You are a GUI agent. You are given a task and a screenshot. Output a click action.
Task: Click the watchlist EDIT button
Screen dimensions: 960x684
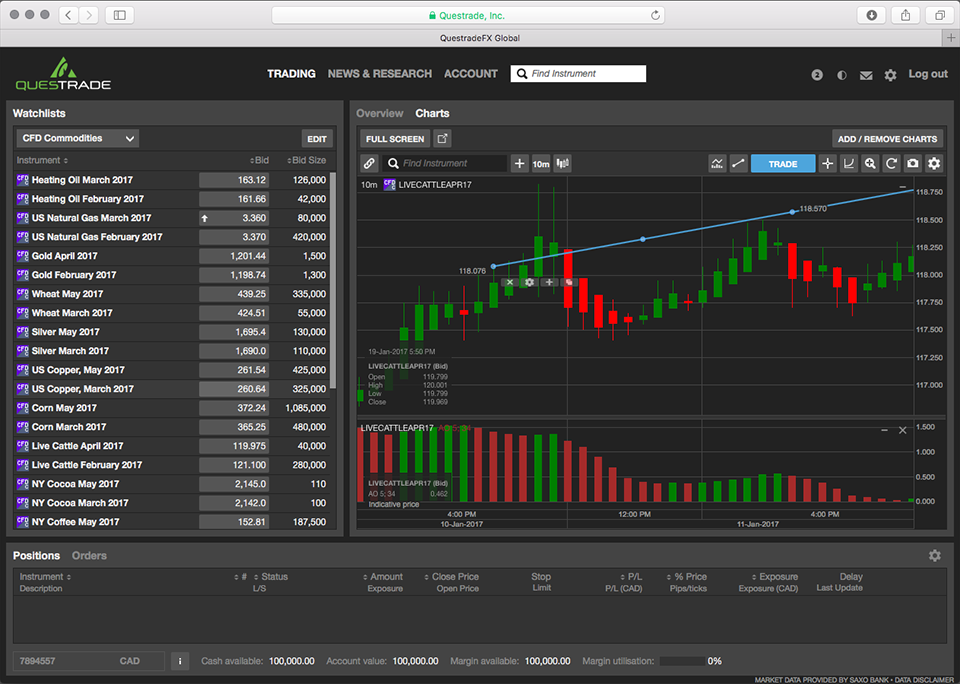[x=317, y=139]
